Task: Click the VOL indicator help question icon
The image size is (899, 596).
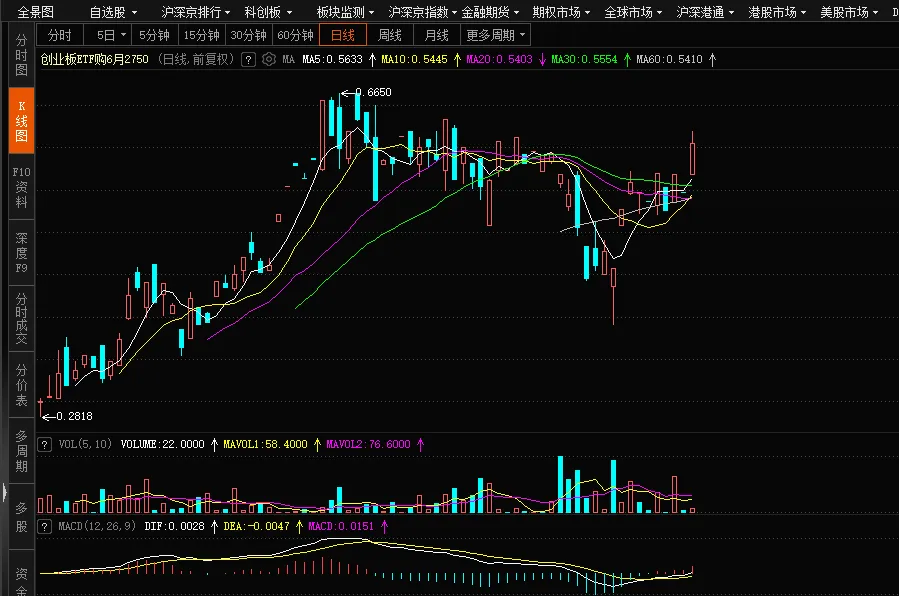Action: [x=44, y=445]
